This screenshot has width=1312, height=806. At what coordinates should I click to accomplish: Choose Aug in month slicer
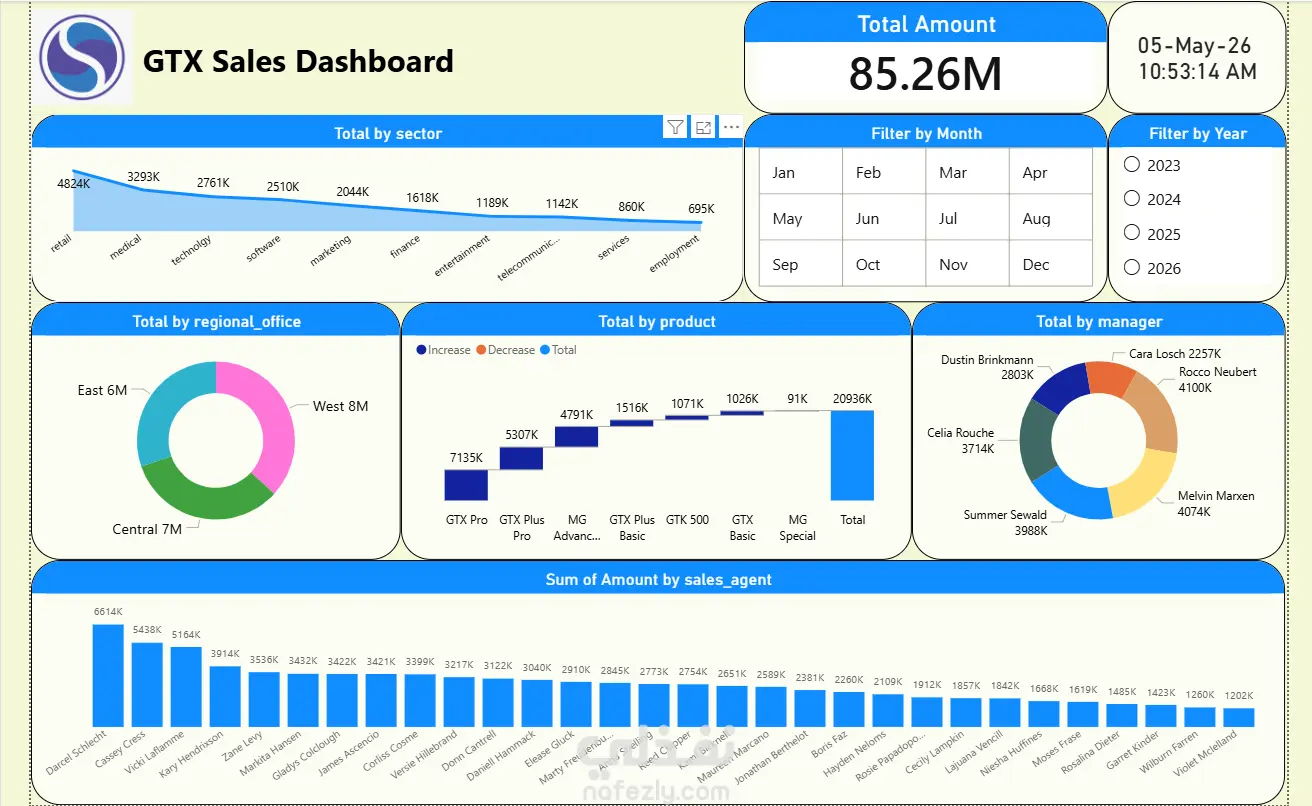1050,218
